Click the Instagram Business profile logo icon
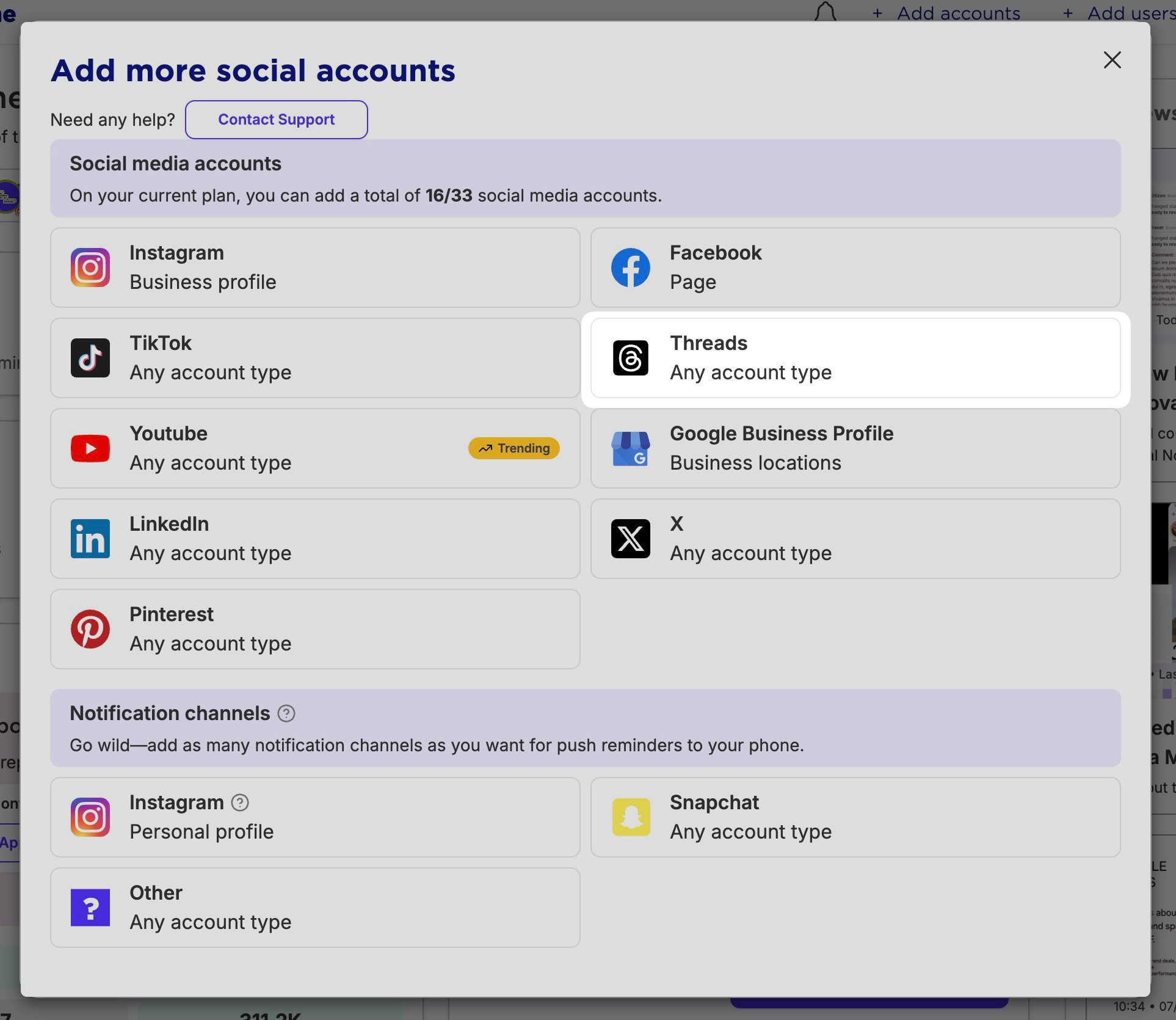The width and height of the screenshot is (1176, 1020). (90, 268)
